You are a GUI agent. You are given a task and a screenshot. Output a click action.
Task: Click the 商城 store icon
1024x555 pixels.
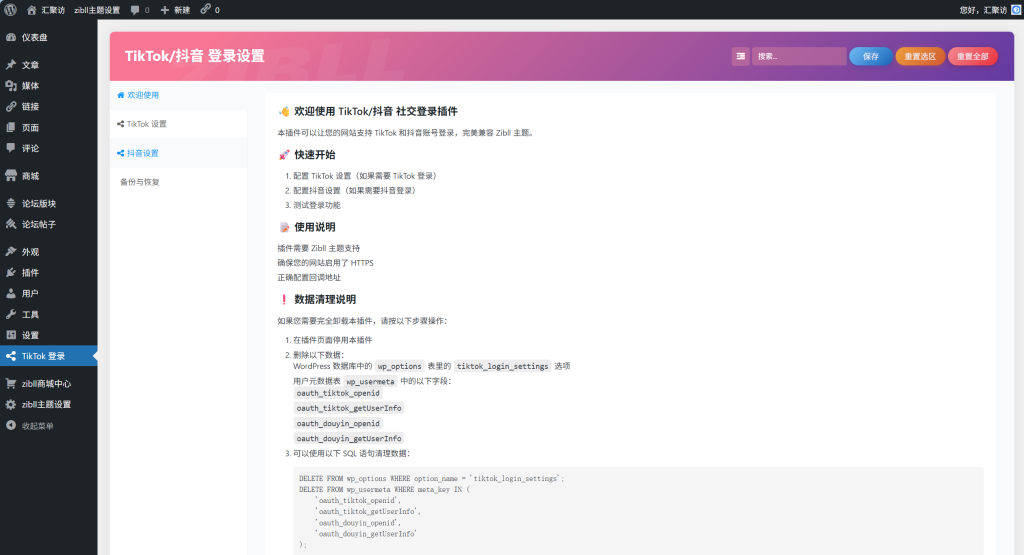click(x=11, y=176)
